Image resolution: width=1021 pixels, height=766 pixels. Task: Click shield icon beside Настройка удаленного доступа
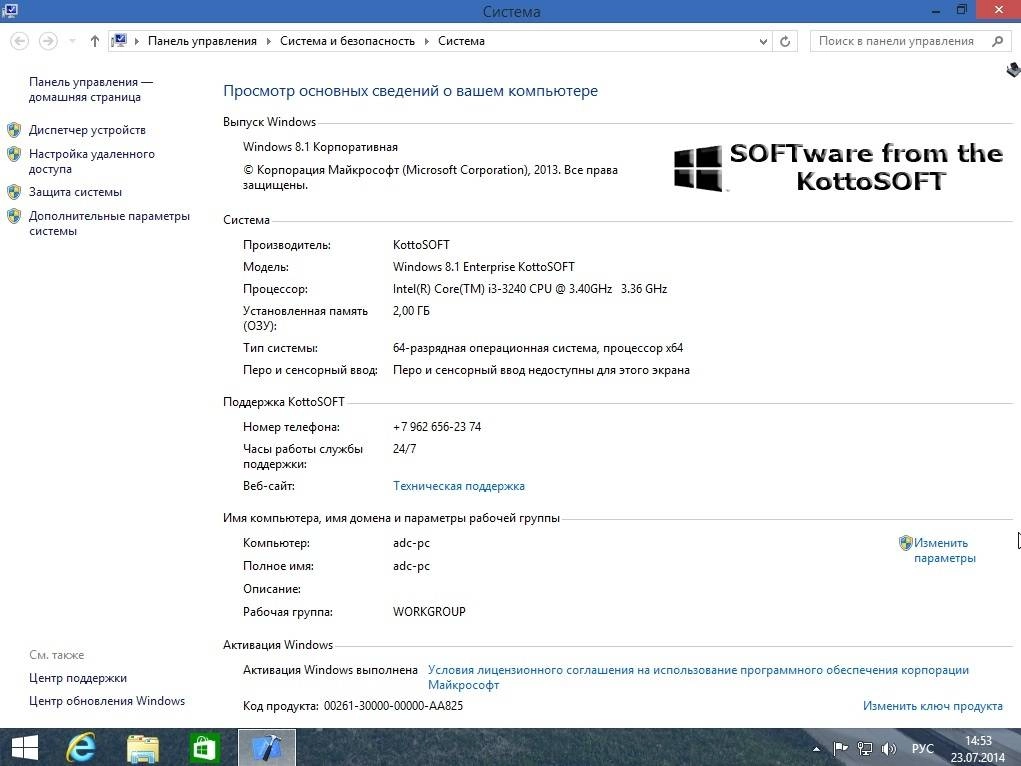click(x=14, y=154)
